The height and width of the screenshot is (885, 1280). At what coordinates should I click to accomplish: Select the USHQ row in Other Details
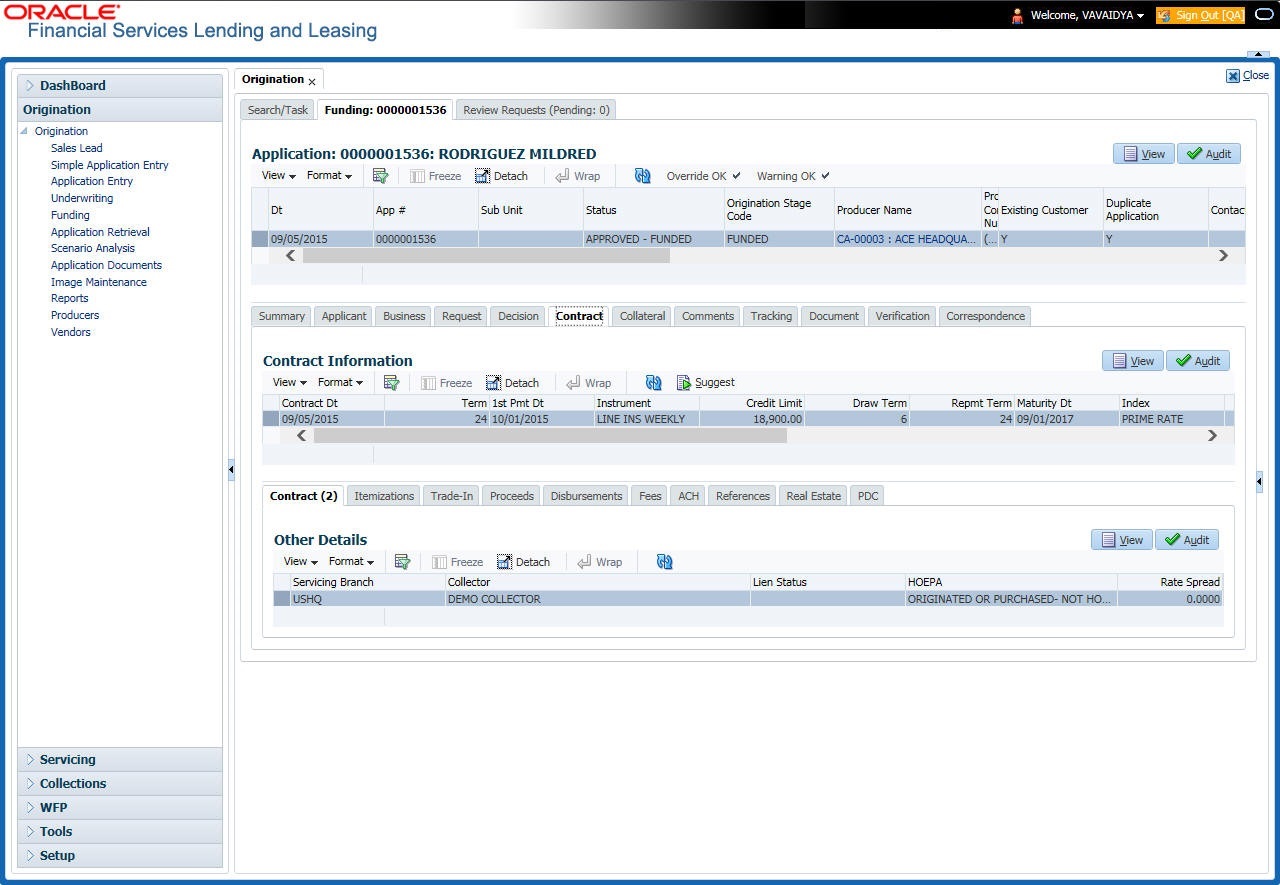click(747, 599)
